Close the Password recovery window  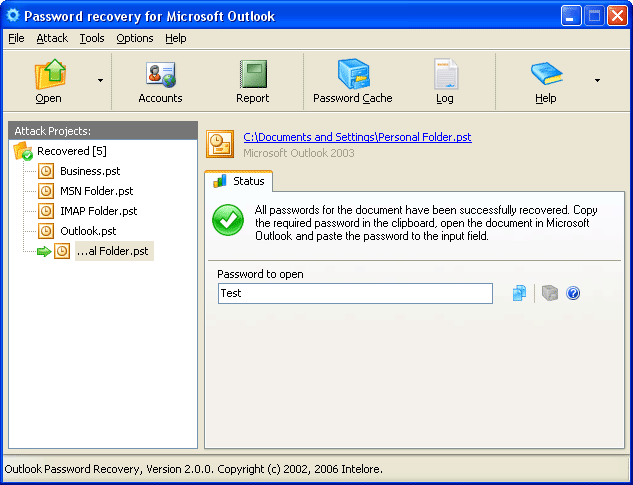pos(617,16)
